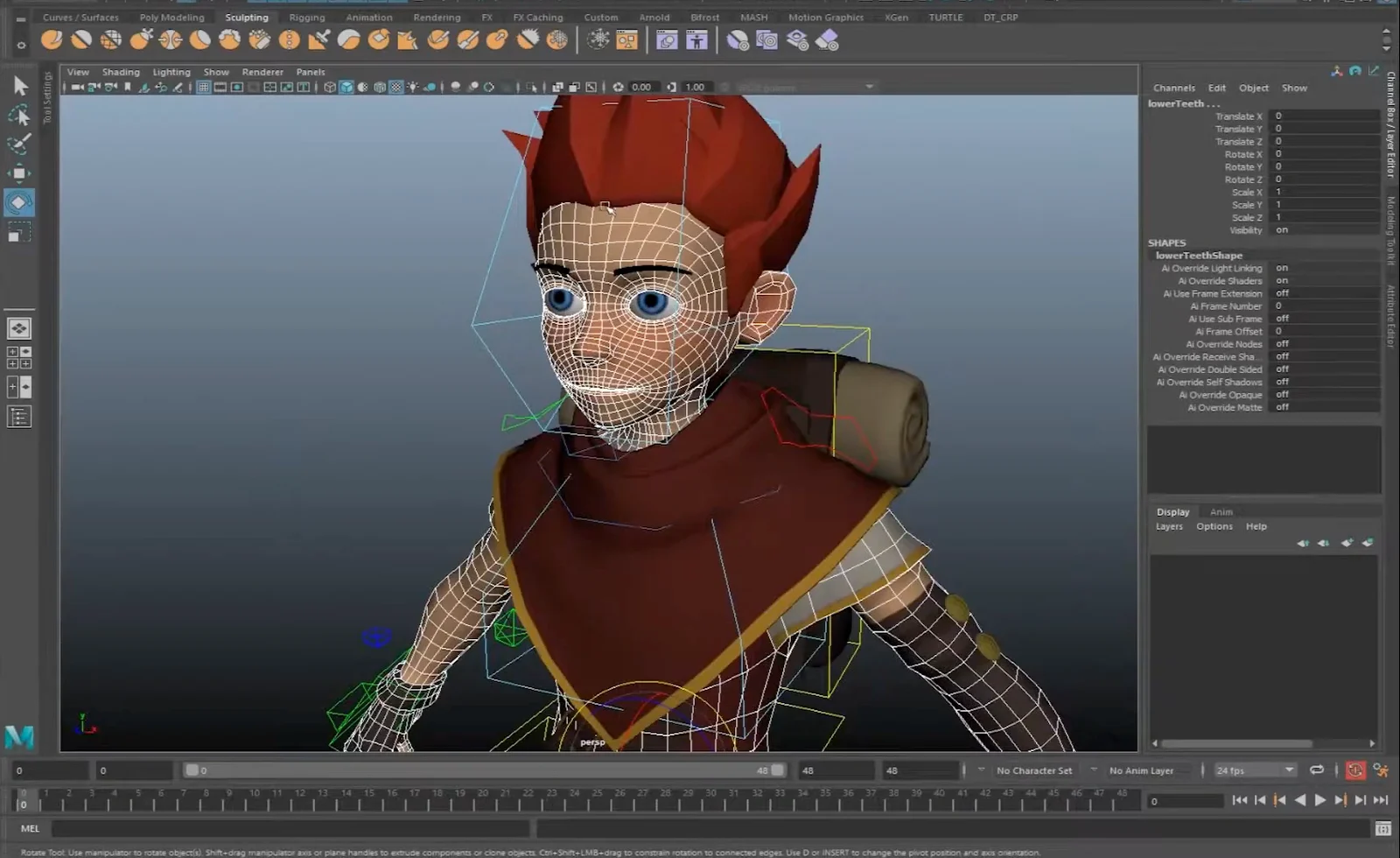
Task: Expand the lowerTeethShape shape section
Action: pos(1199,256)
